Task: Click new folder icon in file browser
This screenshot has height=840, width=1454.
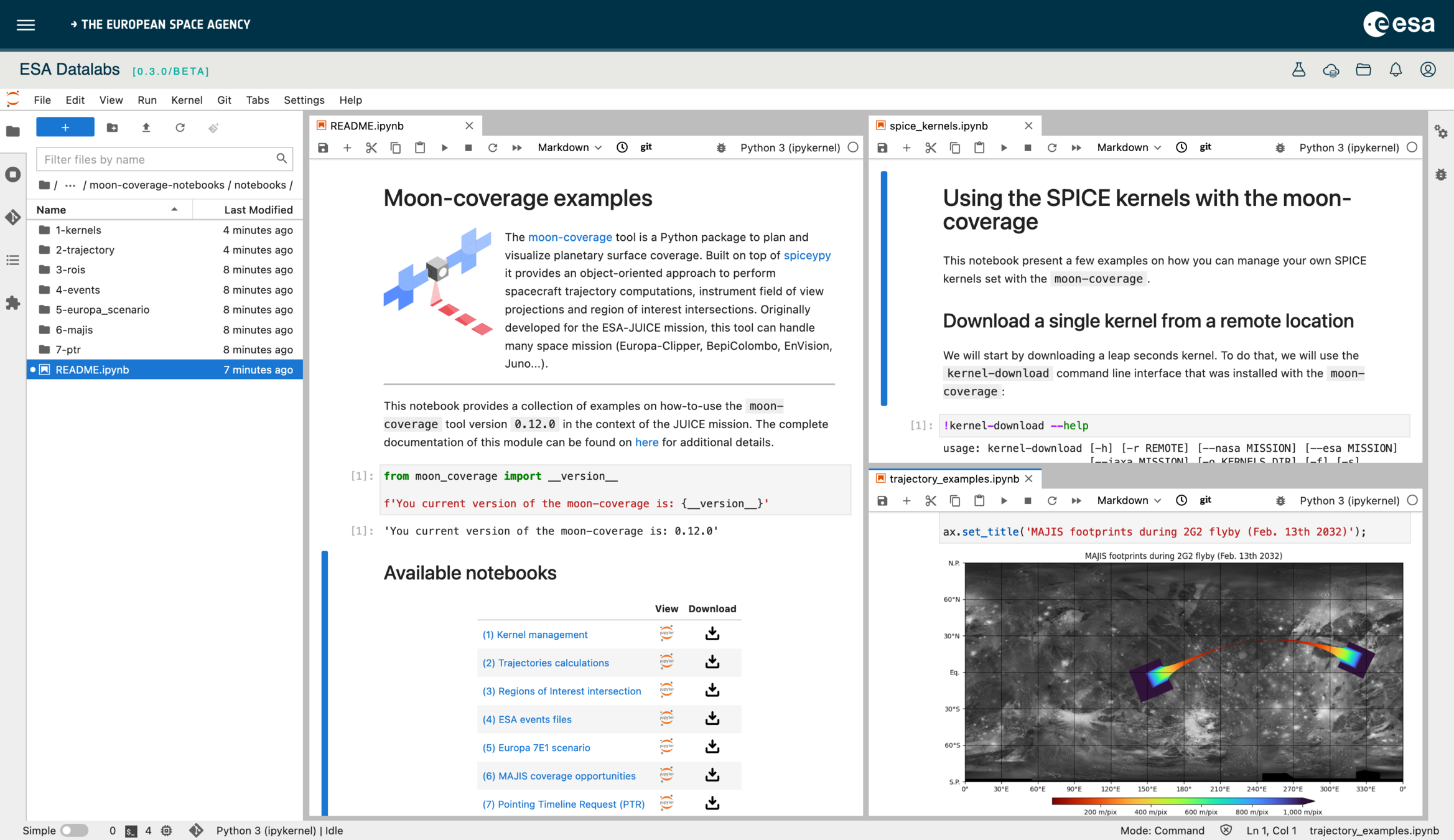Action: coord(113,128)
